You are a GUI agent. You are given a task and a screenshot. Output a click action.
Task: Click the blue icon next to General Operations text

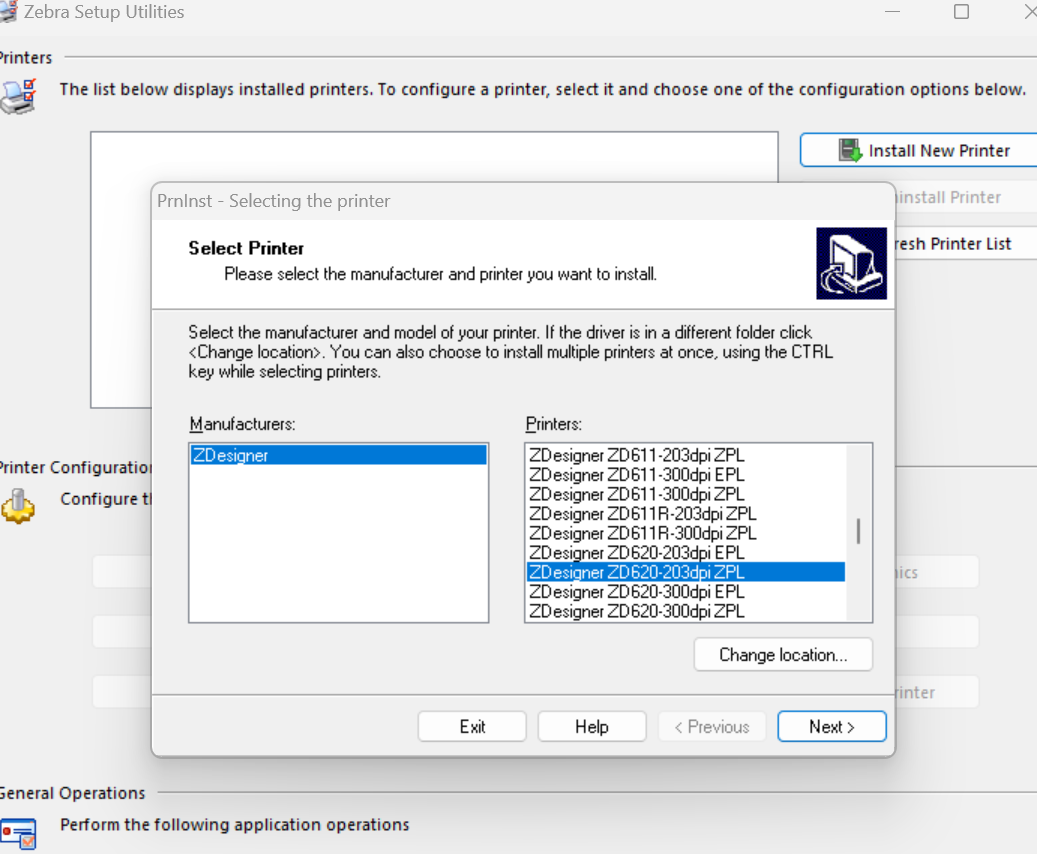pos(19,833)
